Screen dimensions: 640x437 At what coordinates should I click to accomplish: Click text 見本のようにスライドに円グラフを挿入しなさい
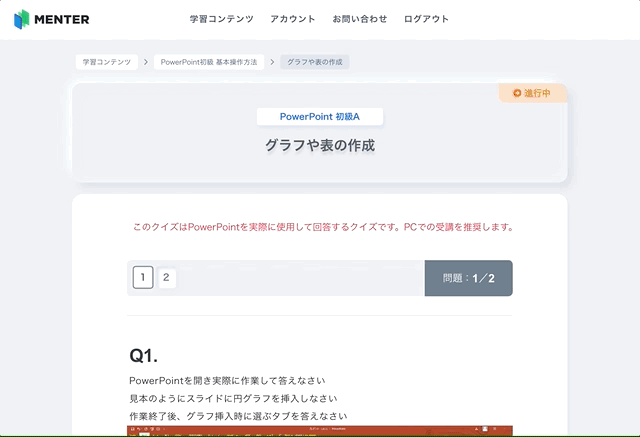click(x=233, y=398)
